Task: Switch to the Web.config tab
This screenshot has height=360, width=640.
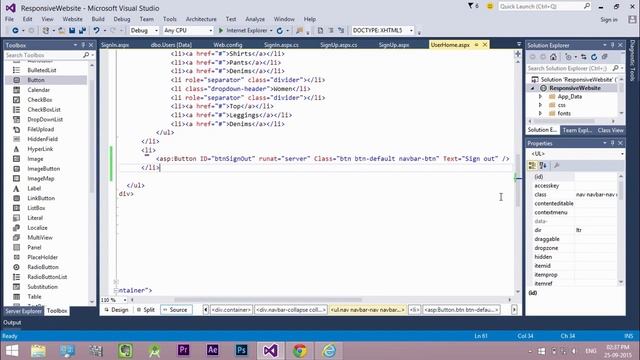Action: (x=228, y=45)
